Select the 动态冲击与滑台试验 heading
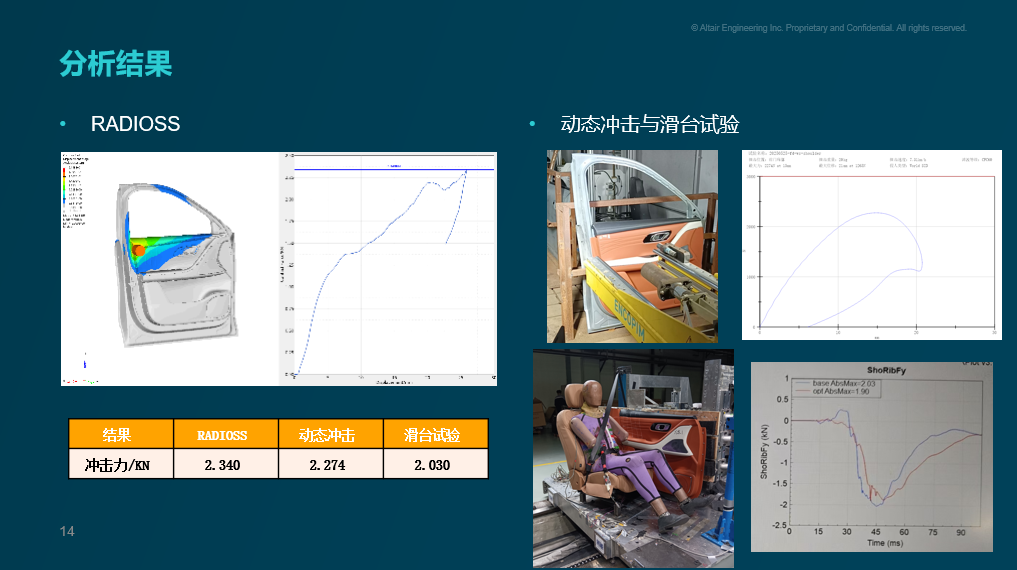This screenshot has height=570, width=1017. [650, 124]
